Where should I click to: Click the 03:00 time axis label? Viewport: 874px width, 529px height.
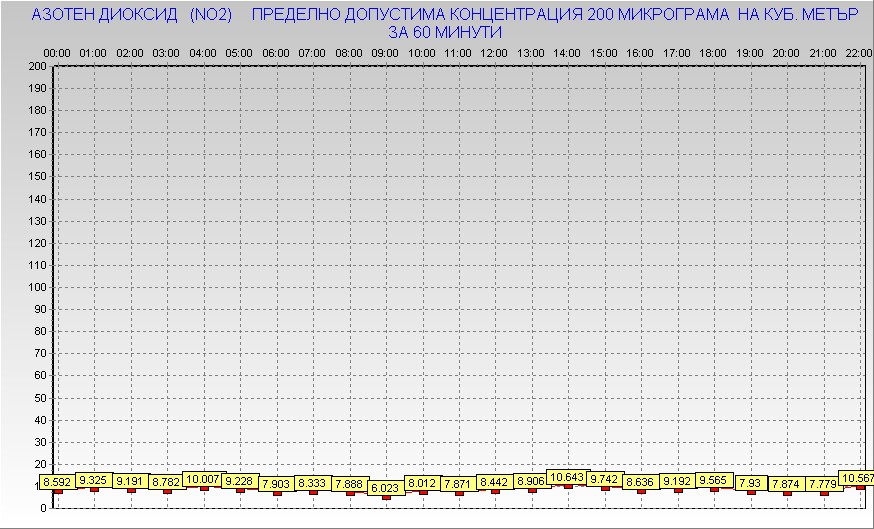(166, 52)
